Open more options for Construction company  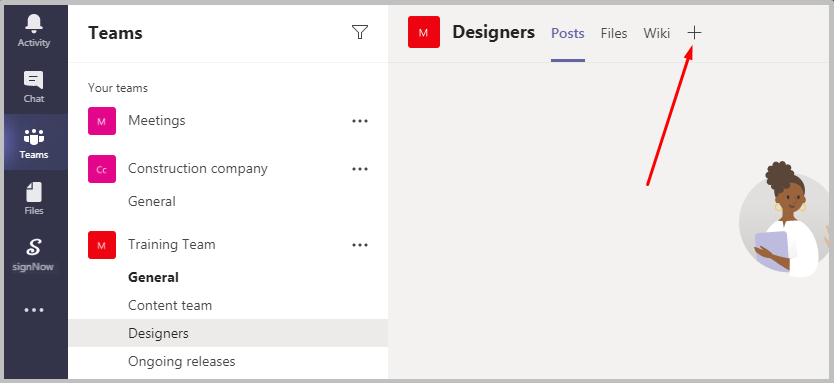(x=360, y=169)
